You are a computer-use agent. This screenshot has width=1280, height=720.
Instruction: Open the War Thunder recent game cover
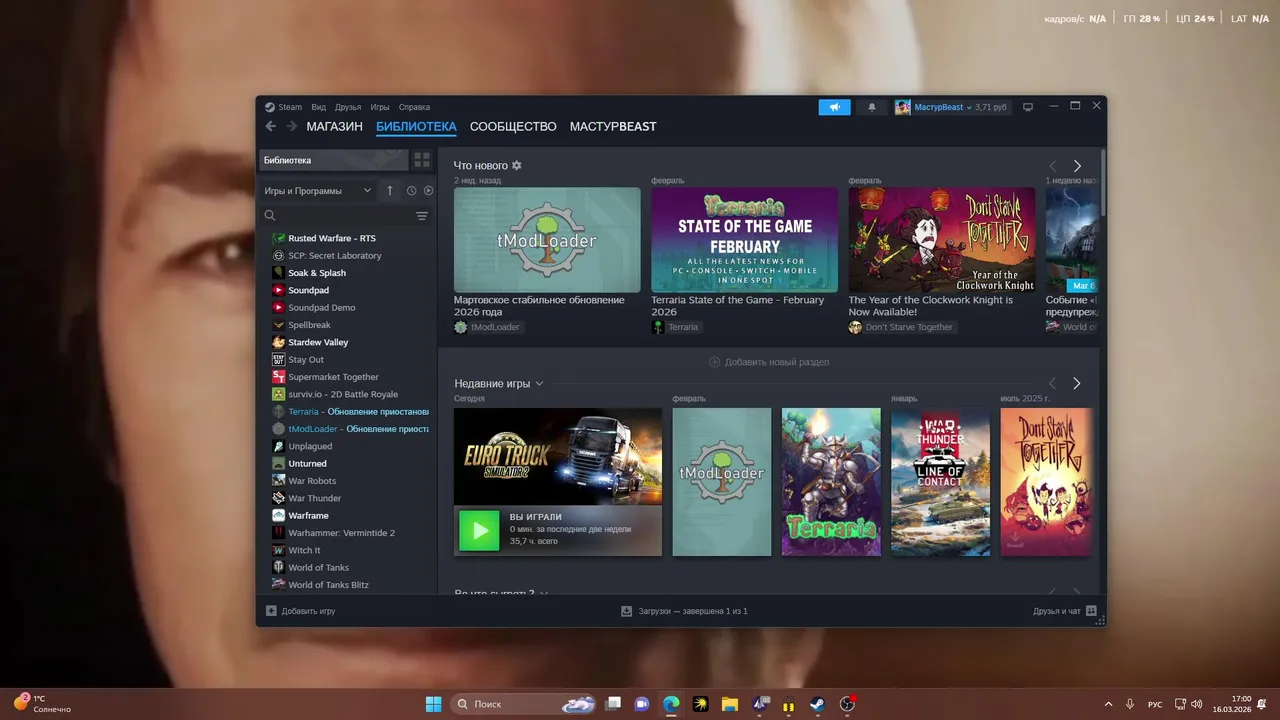click(x=940, y=481)
